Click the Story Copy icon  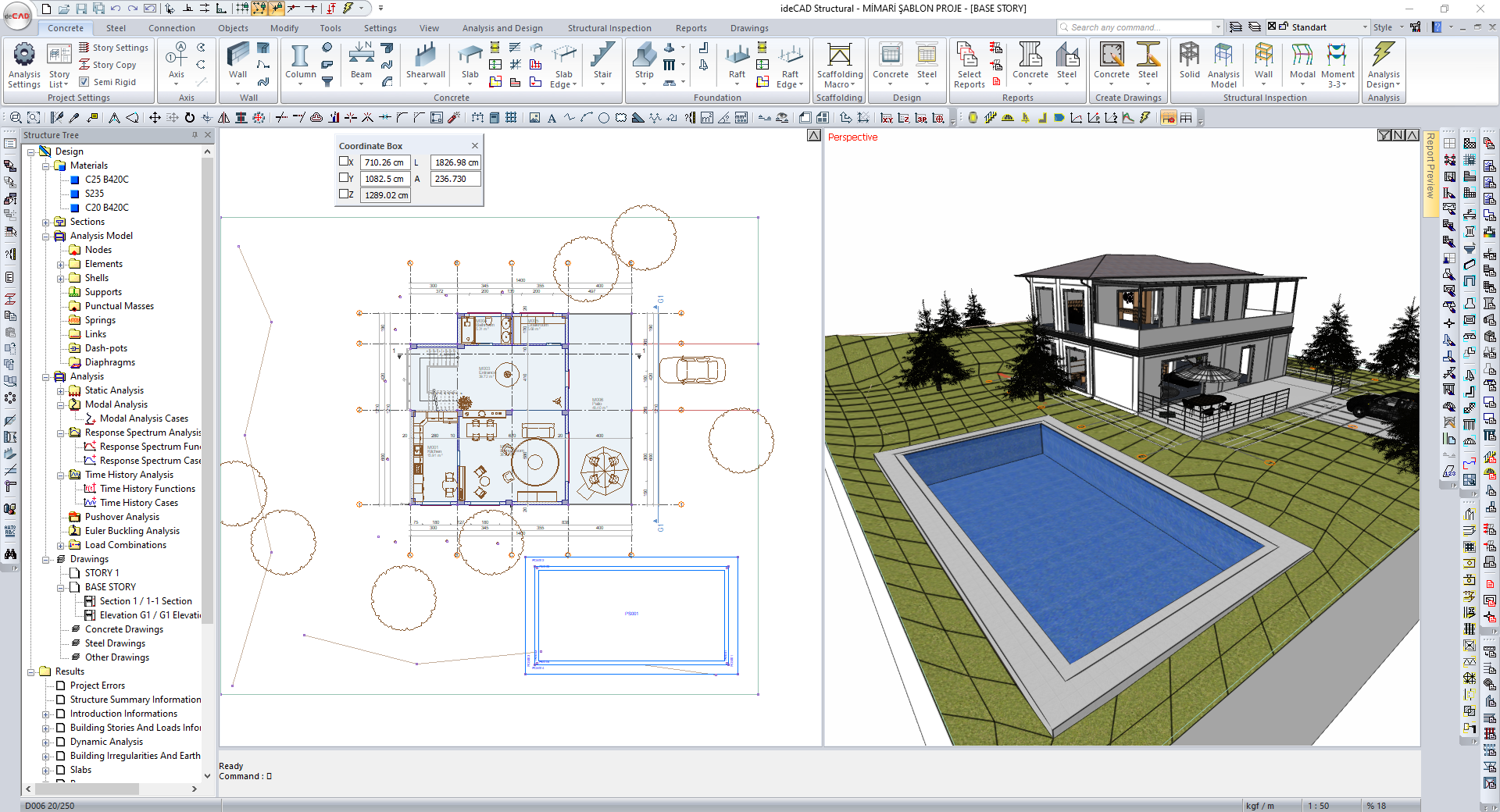click(84, 65)
